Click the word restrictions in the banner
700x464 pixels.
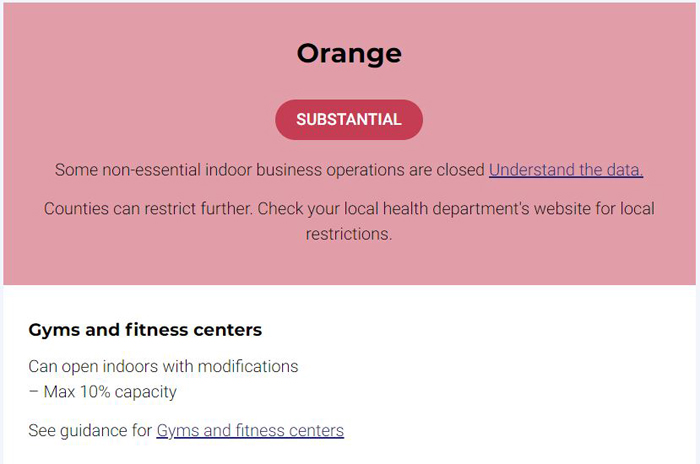(349, 235)
